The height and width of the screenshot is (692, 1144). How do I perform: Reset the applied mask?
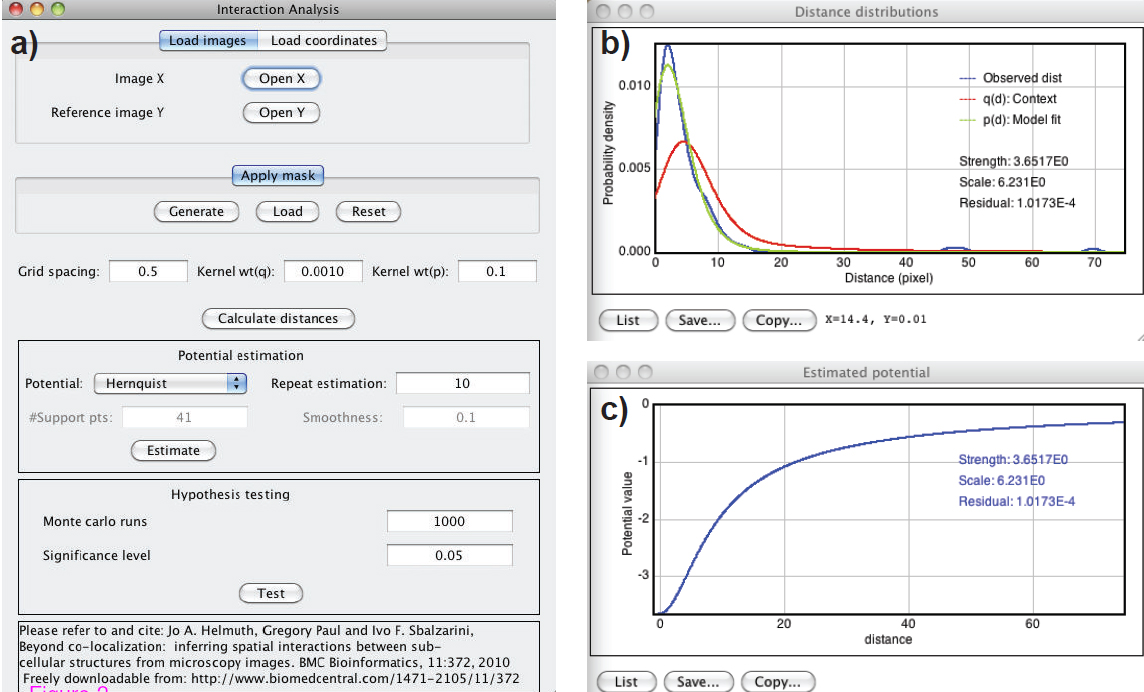point(368,212)
